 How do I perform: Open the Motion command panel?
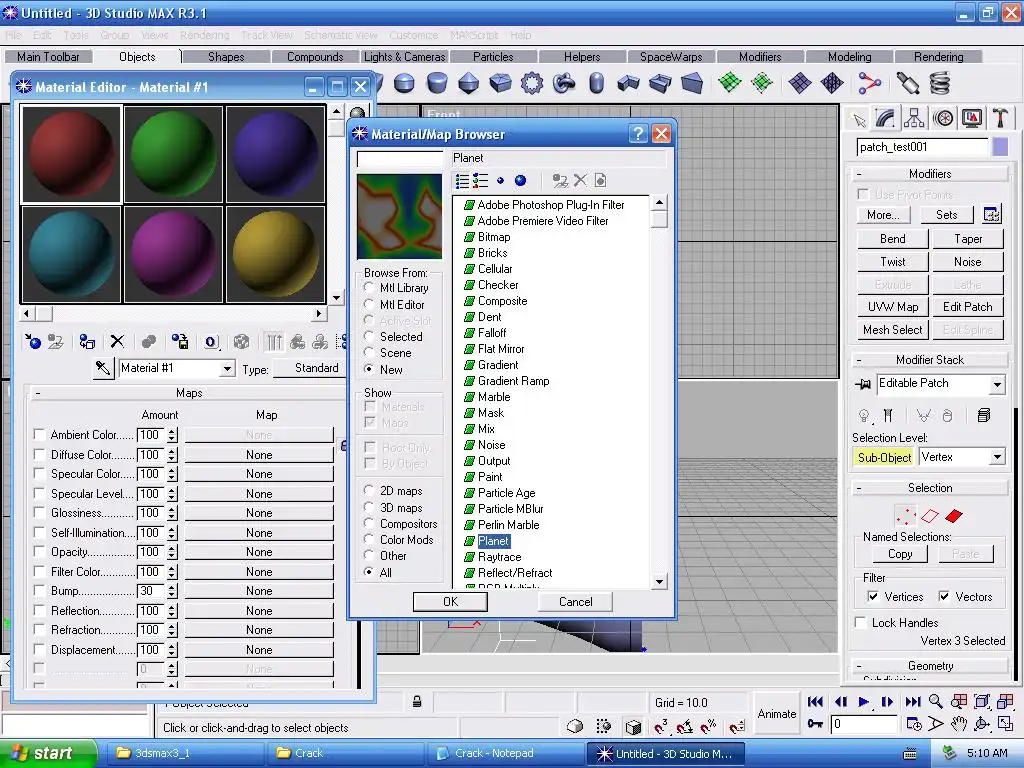[x=943, y=118]
